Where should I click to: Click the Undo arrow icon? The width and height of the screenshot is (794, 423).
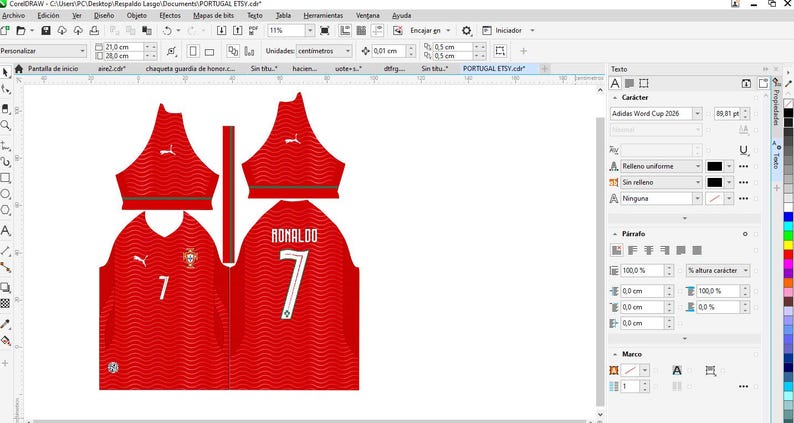167,30
